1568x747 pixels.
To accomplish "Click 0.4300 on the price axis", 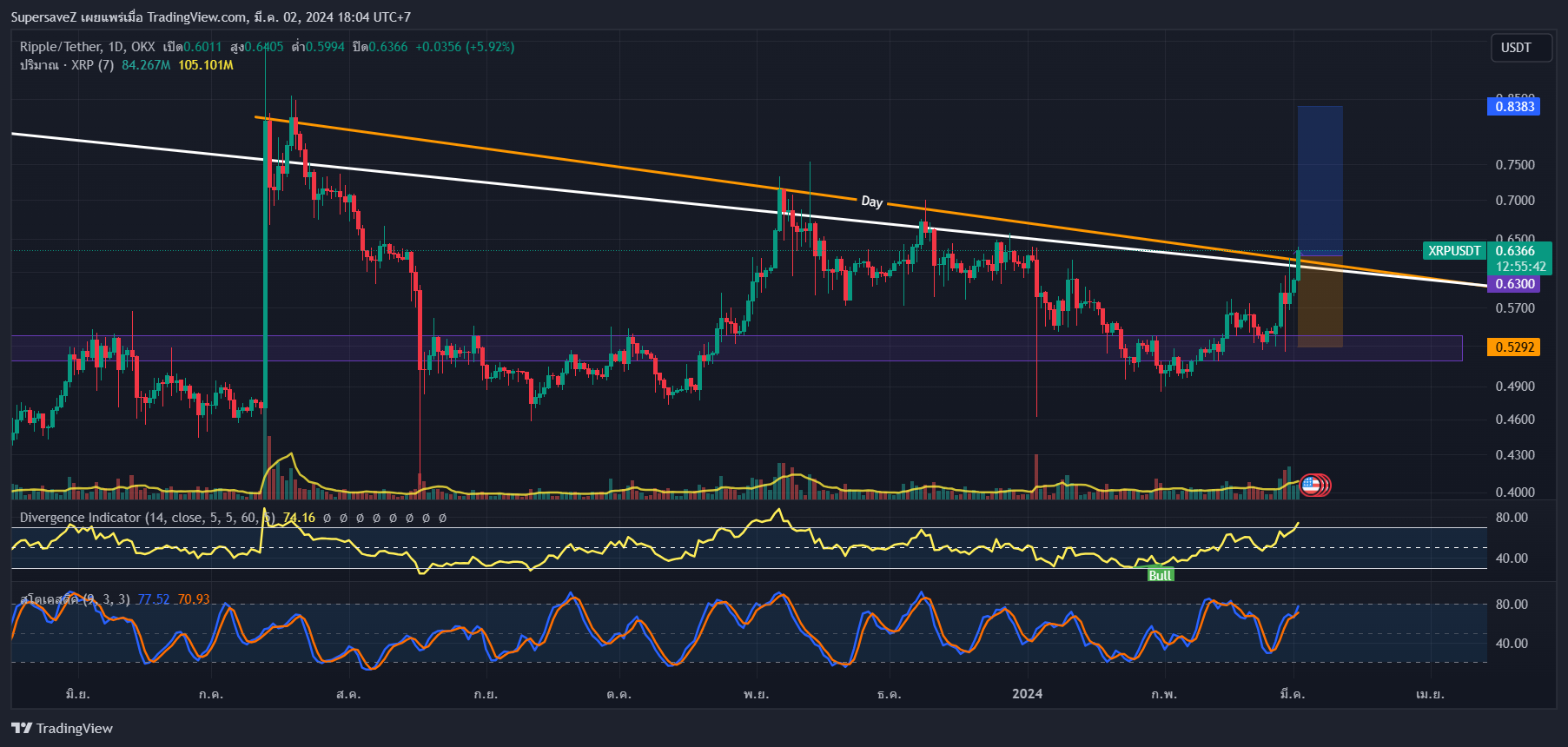I will pyautogui.click(x=1515, y=455).
